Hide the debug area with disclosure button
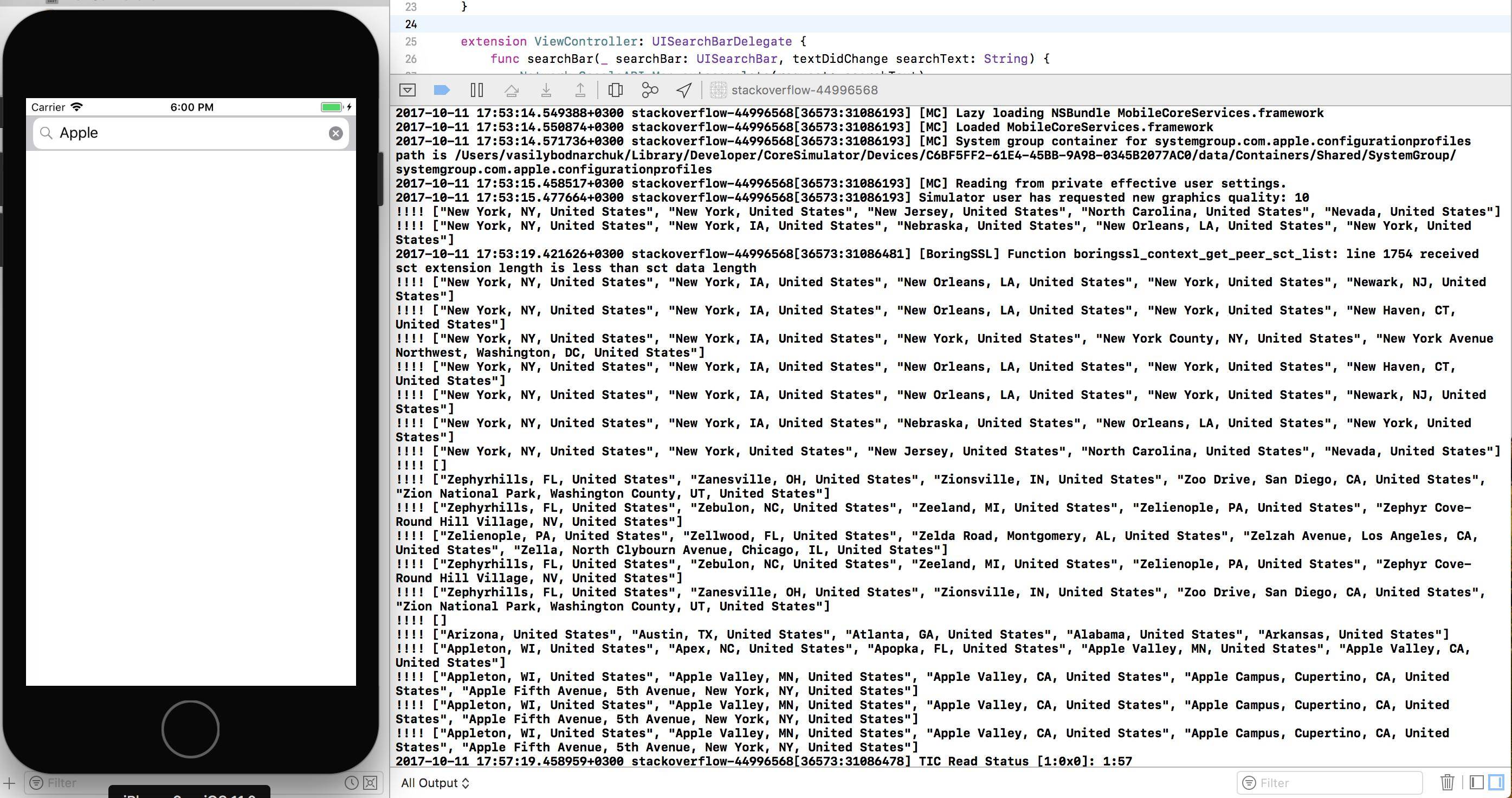The width and height of the screenshot is (1512, 798). 408,90
